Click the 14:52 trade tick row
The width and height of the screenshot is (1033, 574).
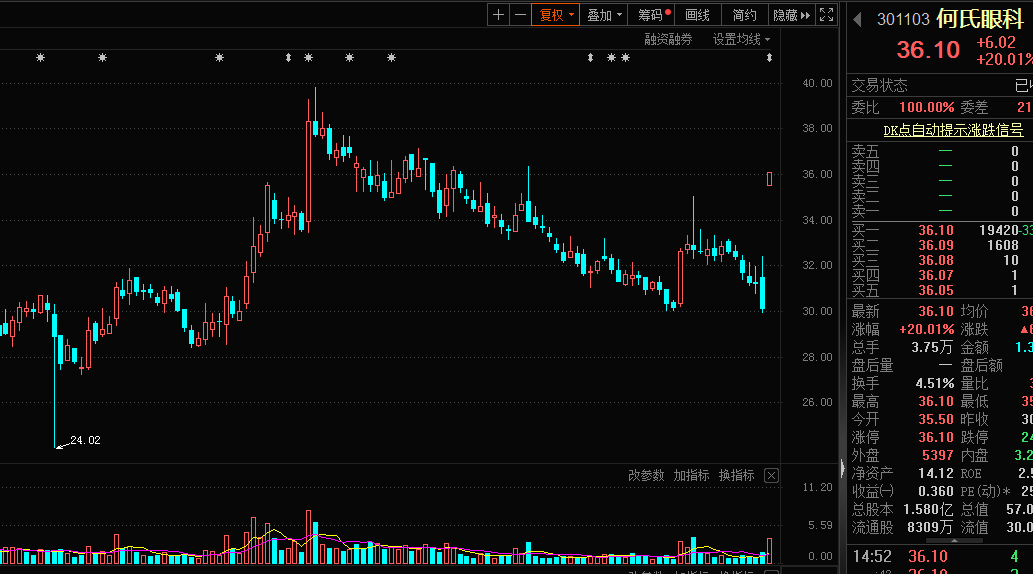point(940,556)
